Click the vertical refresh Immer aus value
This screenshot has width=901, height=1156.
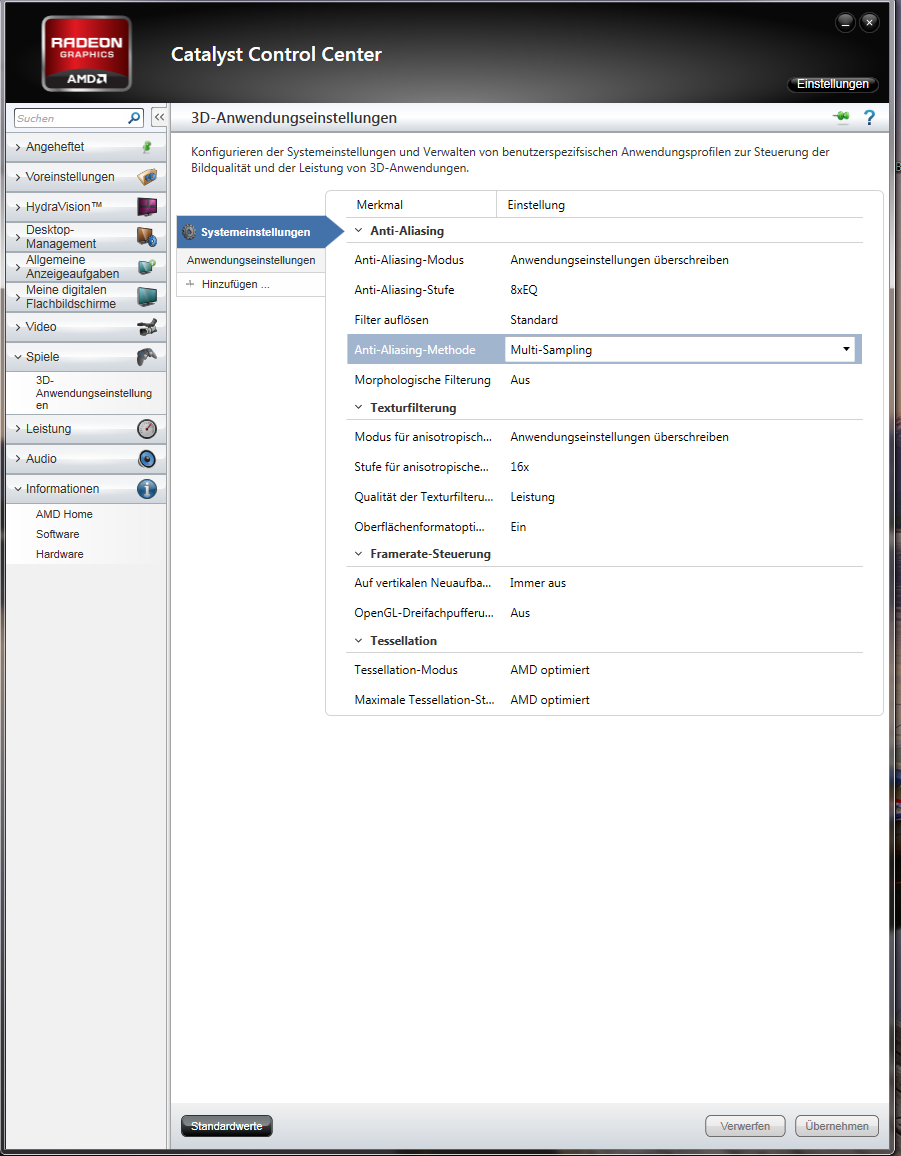pos(538,582)
